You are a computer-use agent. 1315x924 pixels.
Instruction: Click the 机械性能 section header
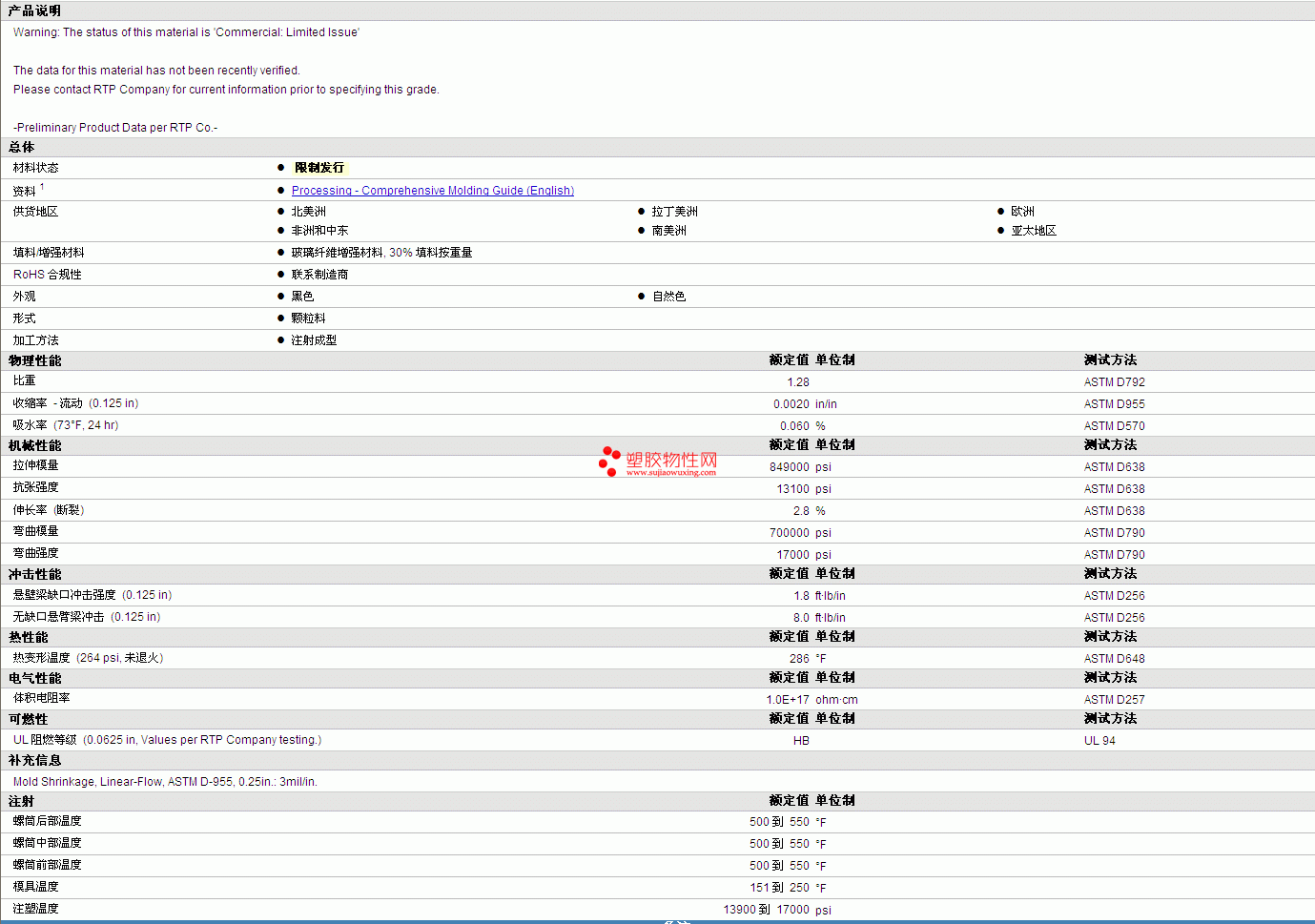click(35, 445)
